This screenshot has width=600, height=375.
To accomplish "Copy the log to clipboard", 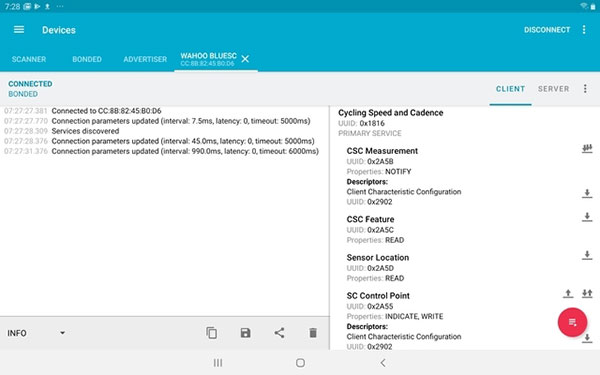I will click(x=212, y=333).
